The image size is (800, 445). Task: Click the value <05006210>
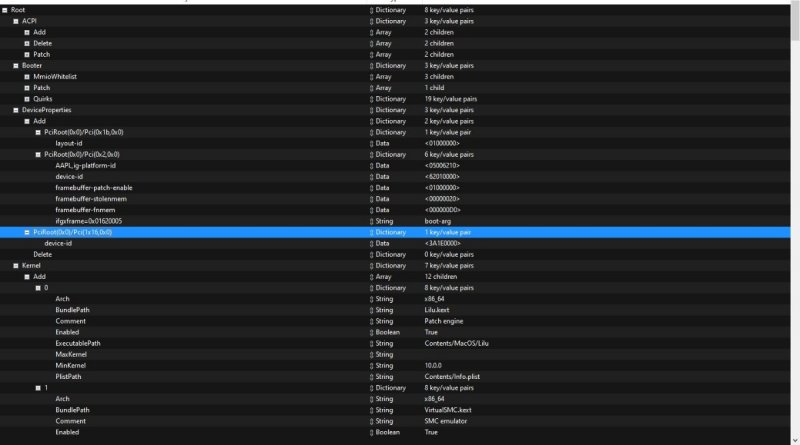[x=442, y=165]
